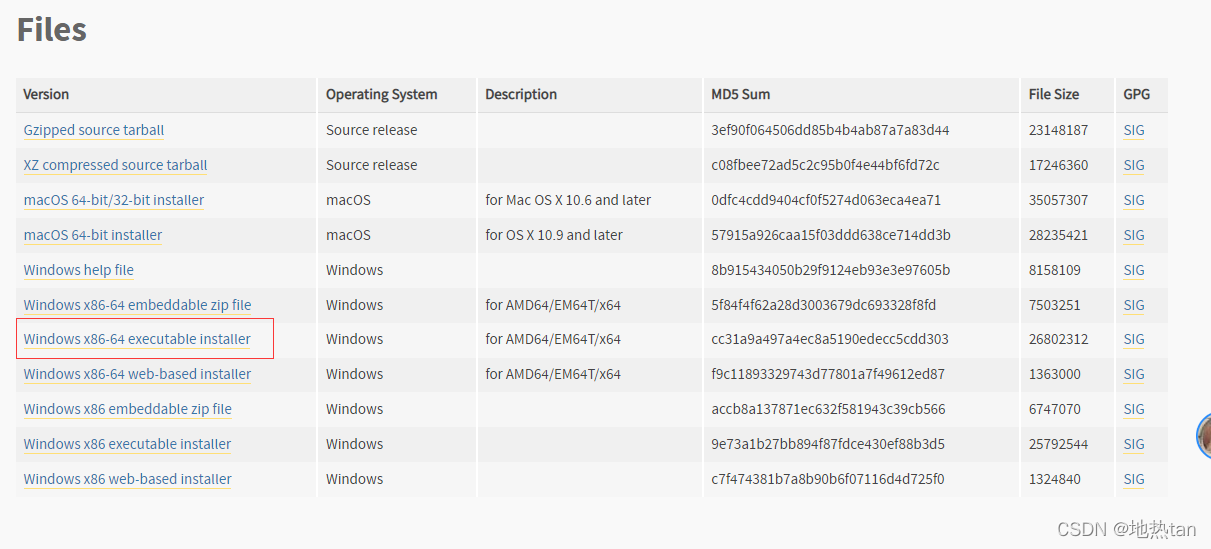Open Windows x86-64 embeddable zip file link

[x=138, y=305]
